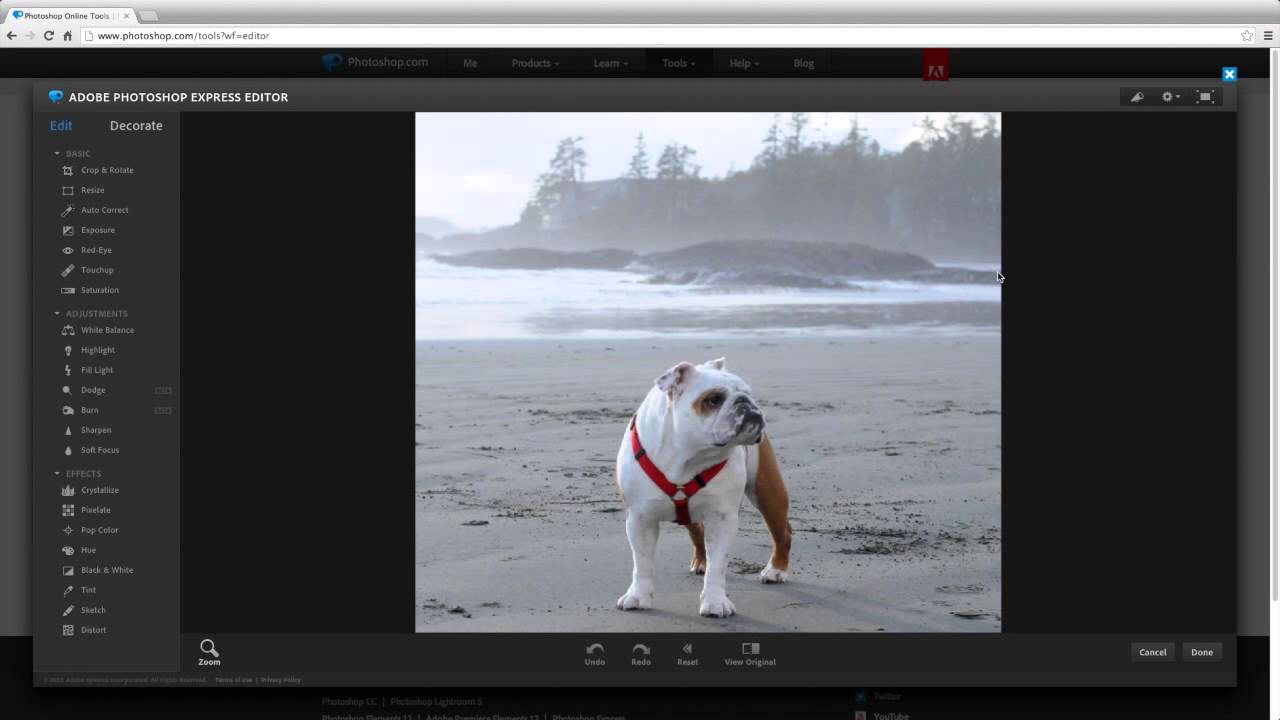Apply the Crystallize effect
Viewport: 1280px width, 720px height.
click(90, 490)
